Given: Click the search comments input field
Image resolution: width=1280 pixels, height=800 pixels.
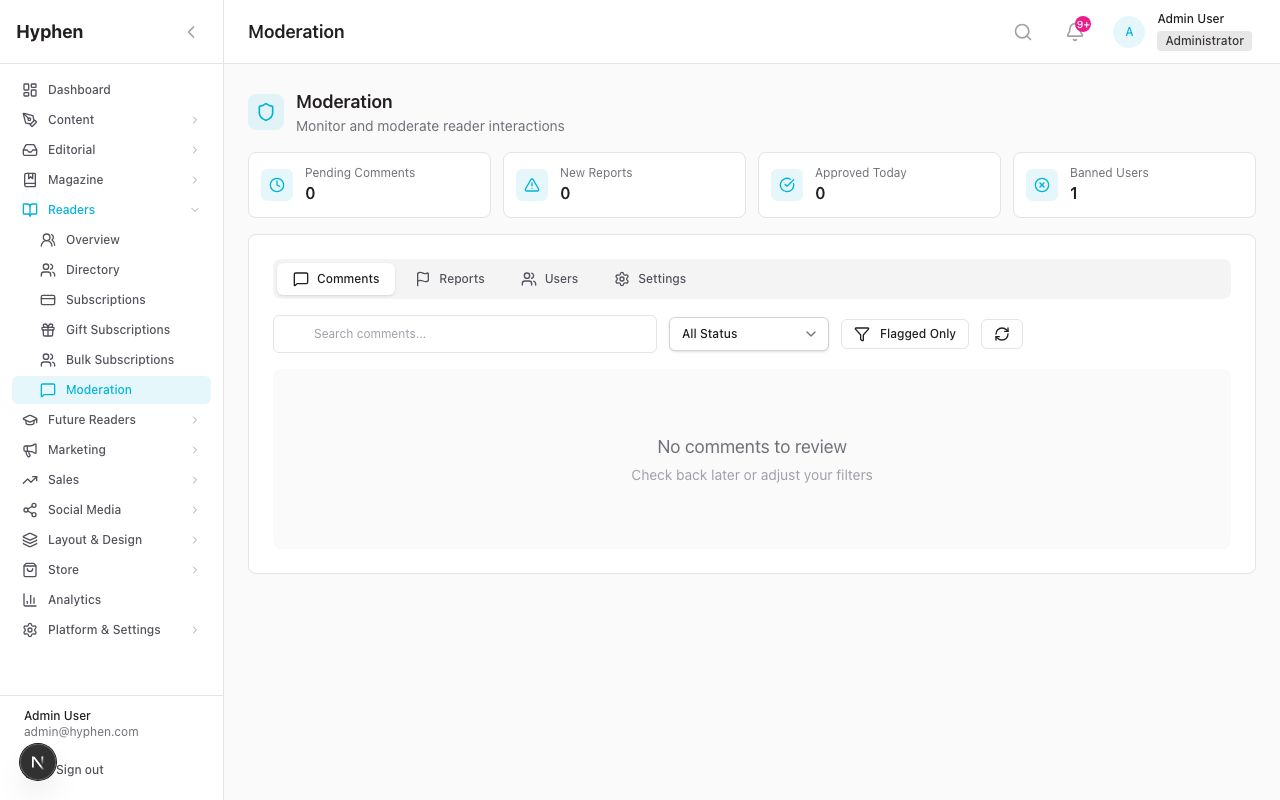Looking at the screenshot, I should (464, 333).
